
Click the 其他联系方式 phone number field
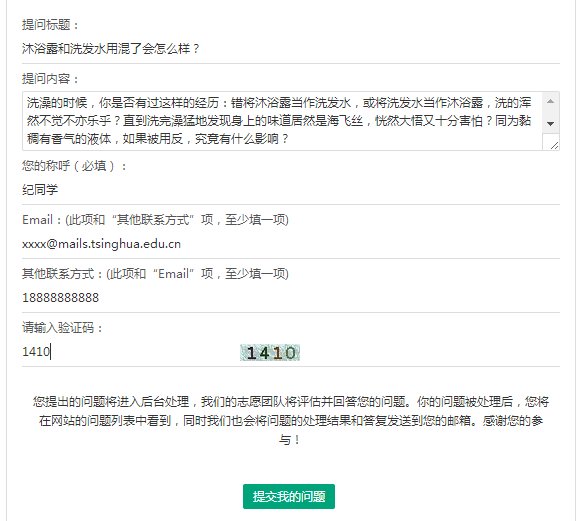tap(291, 298)
